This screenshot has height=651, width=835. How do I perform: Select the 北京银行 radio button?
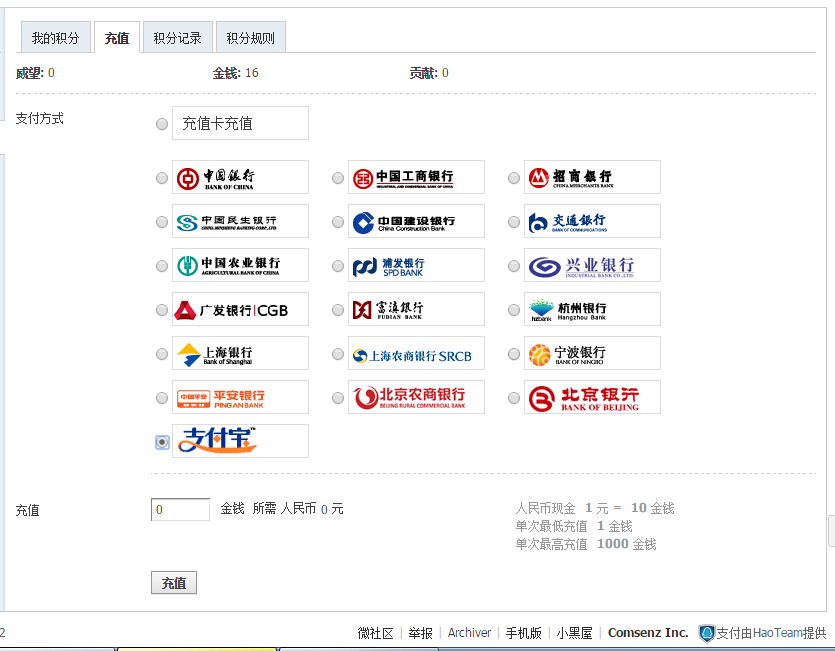514,397
